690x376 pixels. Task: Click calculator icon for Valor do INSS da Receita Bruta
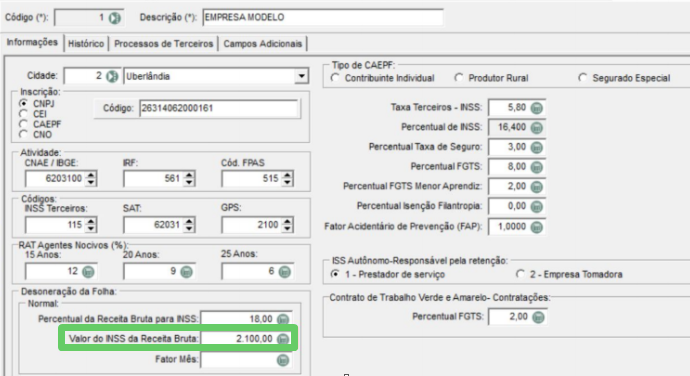[283, 339]
